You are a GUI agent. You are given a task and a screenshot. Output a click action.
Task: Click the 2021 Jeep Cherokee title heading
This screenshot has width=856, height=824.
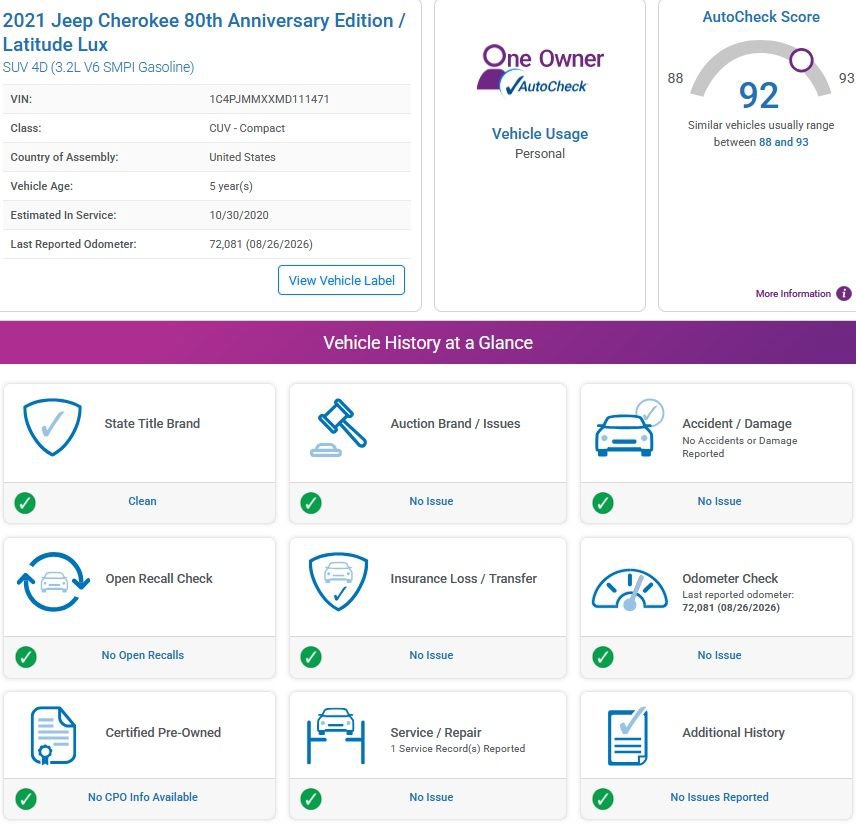pos(204,32)
